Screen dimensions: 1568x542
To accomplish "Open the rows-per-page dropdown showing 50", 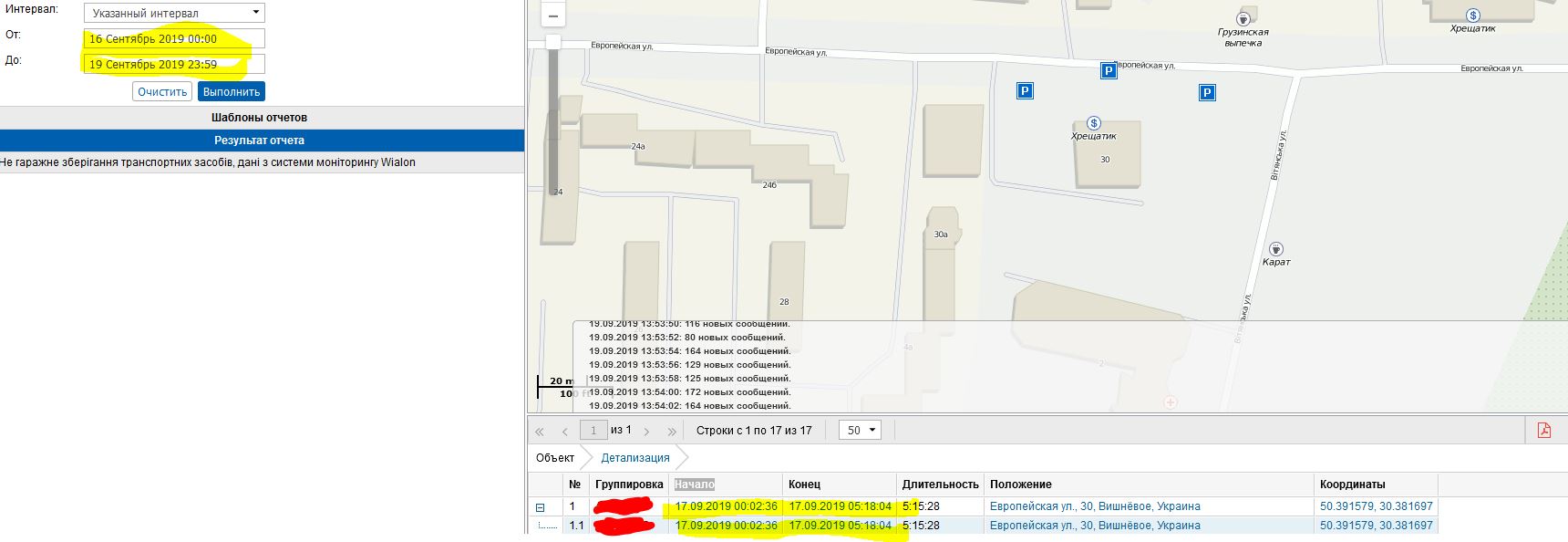I will point(859,430).
